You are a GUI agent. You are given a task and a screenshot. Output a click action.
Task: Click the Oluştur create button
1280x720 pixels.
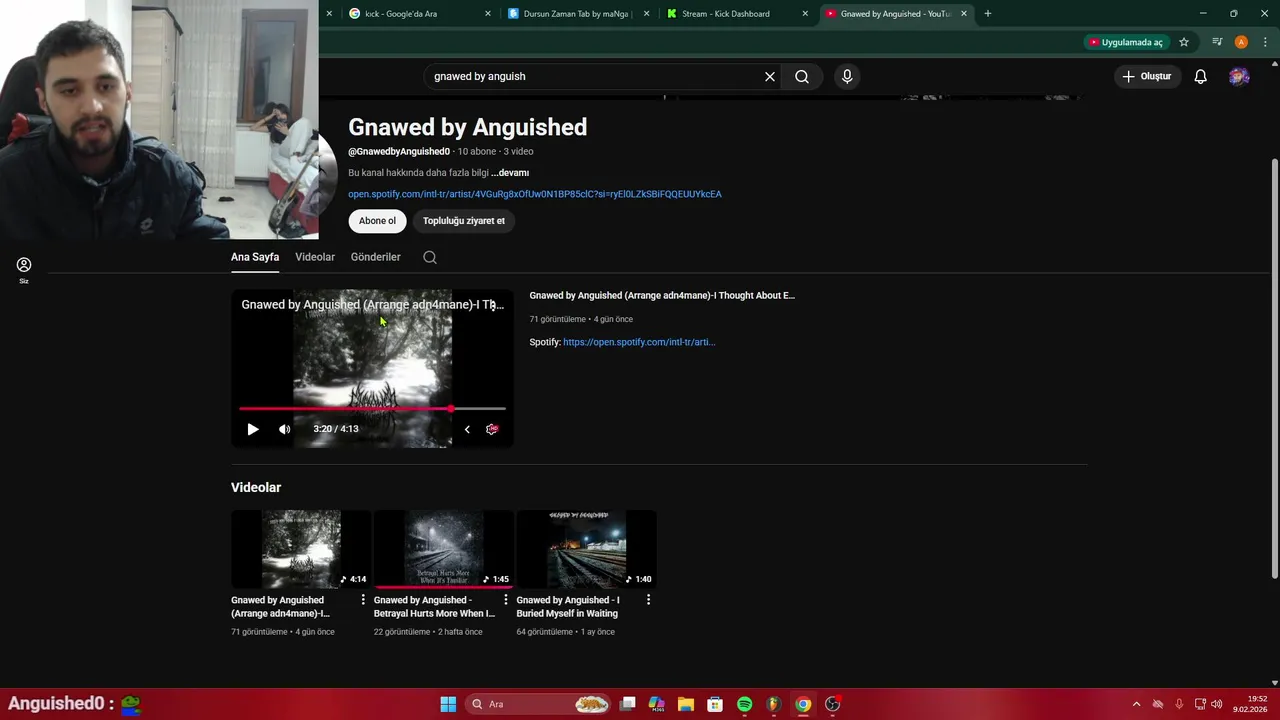[1147, 76]
